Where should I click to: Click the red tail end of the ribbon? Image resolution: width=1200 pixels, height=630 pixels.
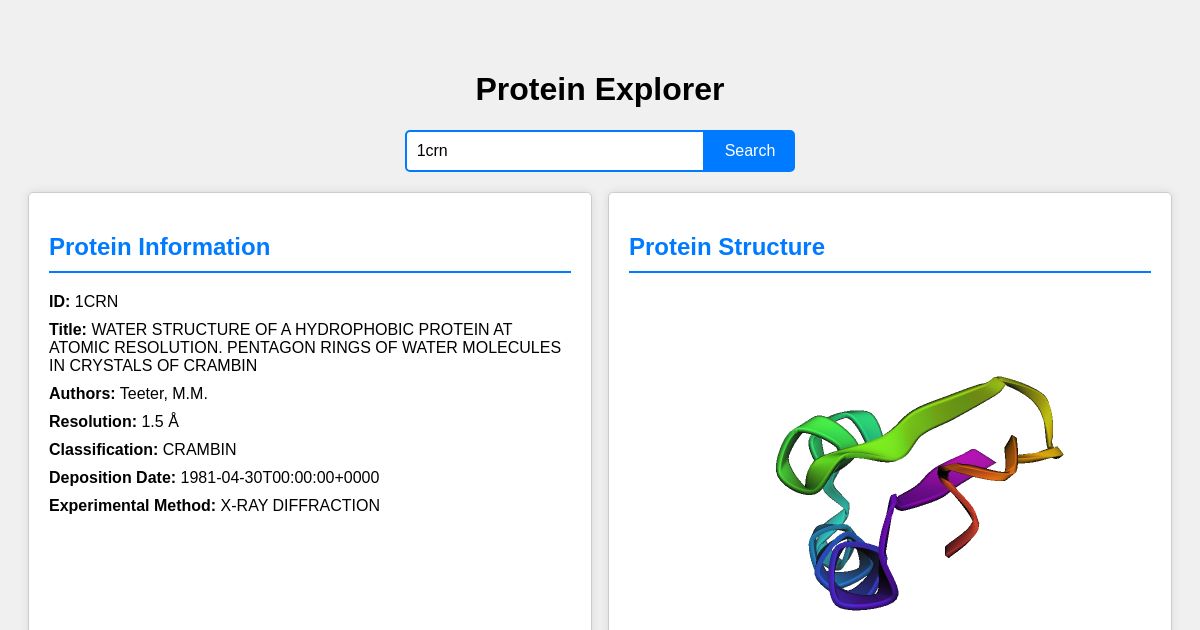960,535
